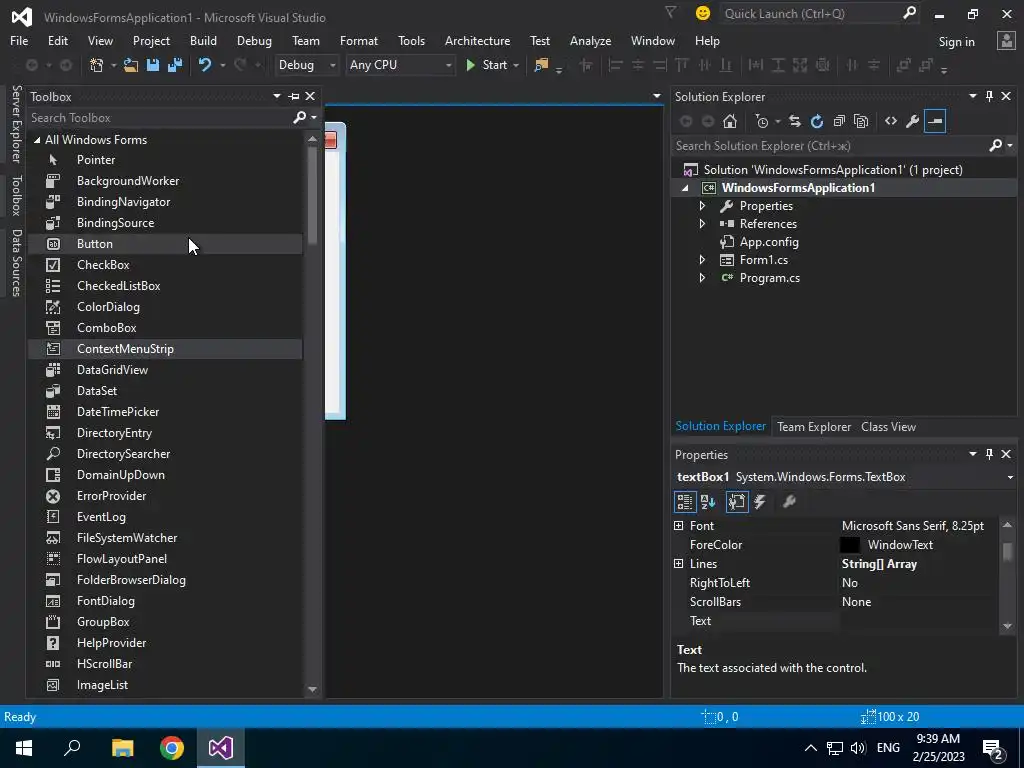Click the Undo arrow icon
1024x768 pixels.
click(x=205, y=65)
